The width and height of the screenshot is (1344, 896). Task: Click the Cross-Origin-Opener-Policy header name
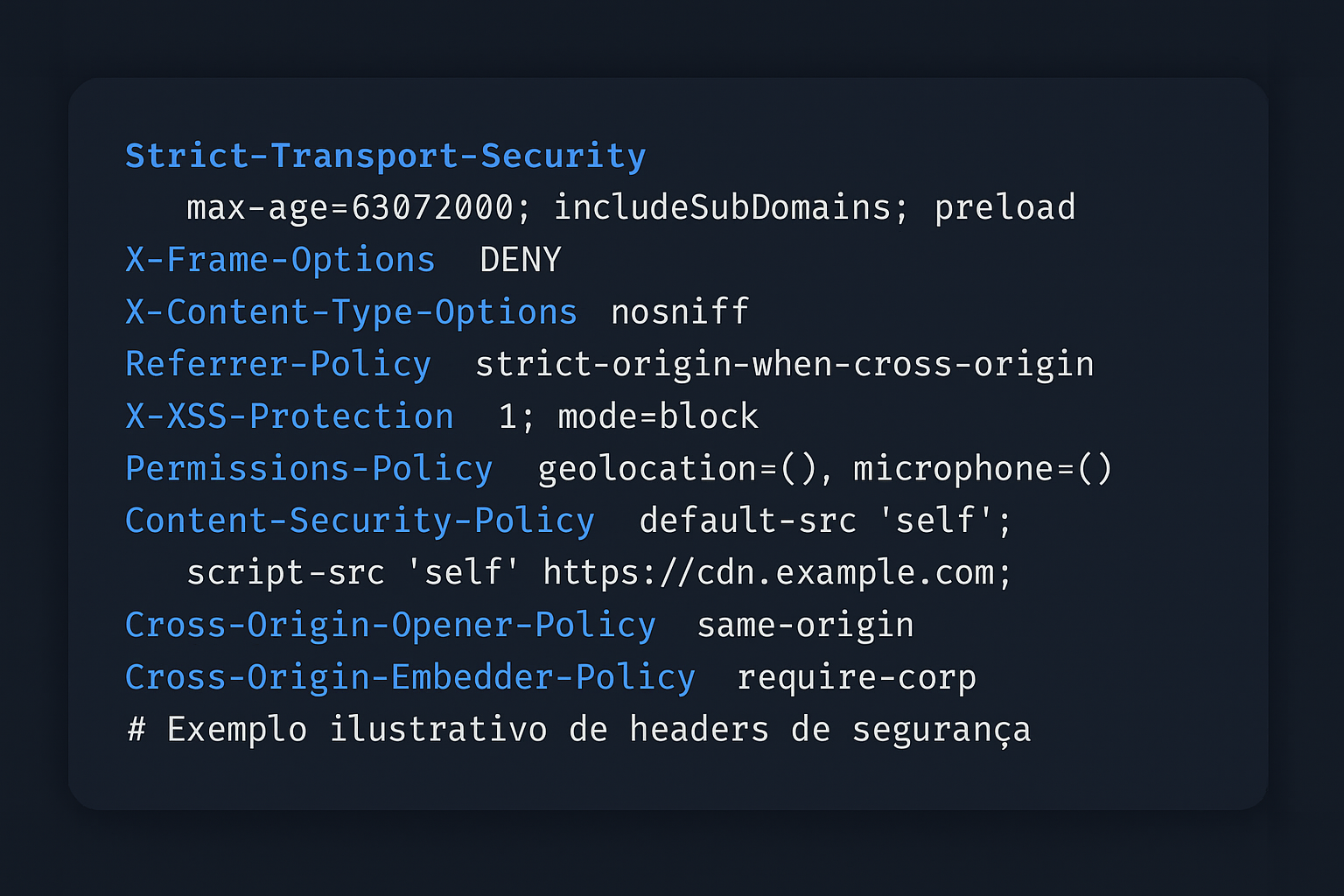pos(390,626)
